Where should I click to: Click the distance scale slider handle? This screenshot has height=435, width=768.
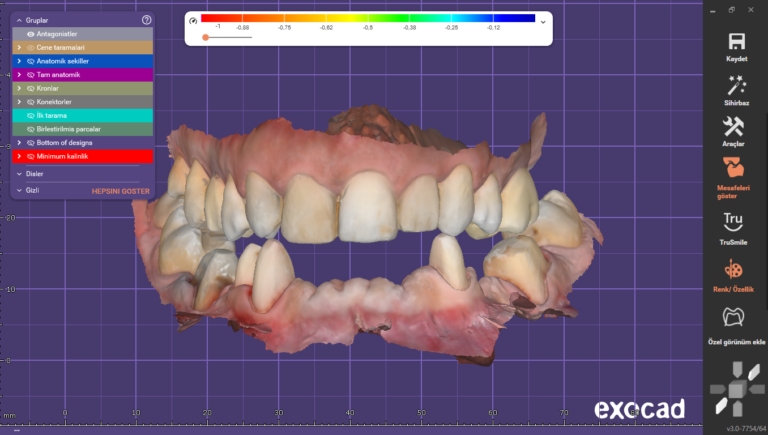pyautogui.click(x=205, y=37)
